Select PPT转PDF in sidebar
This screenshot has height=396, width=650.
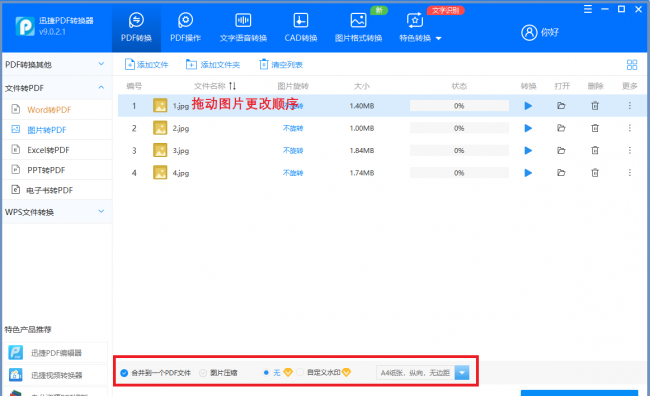(57, 170)
